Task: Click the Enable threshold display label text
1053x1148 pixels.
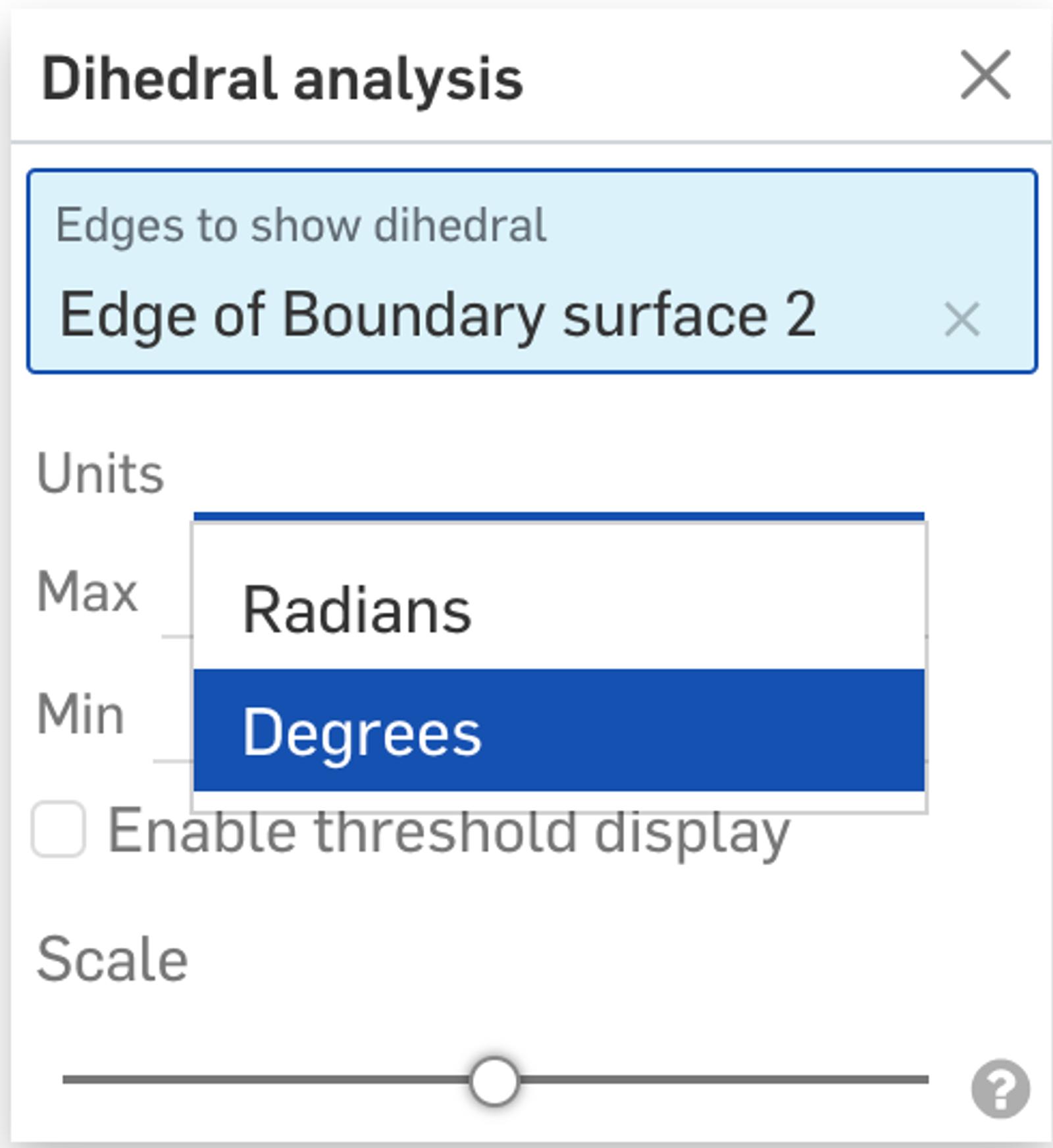Action: 448,832
